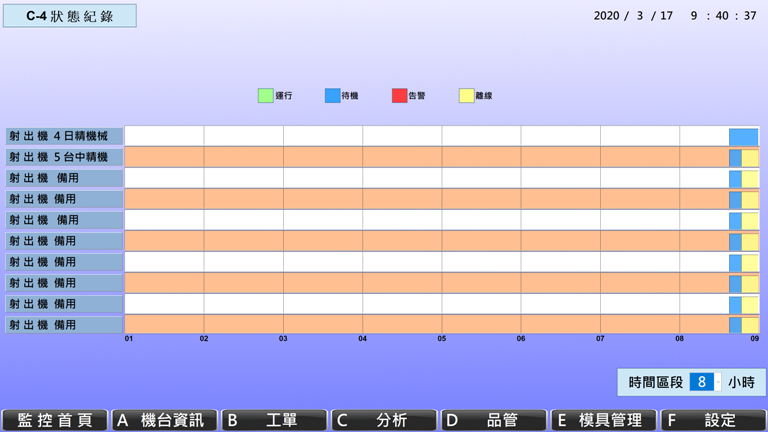Open the 監控首頁 monitoring home page
The image size is (768, 432).
(55, 420)
